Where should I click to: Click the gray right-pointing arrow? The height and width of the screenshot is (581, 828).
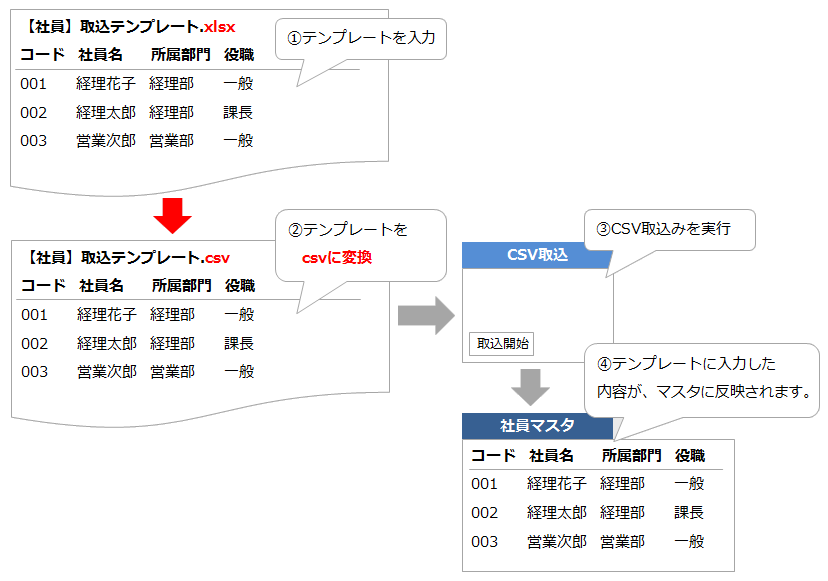coord(423,316)
